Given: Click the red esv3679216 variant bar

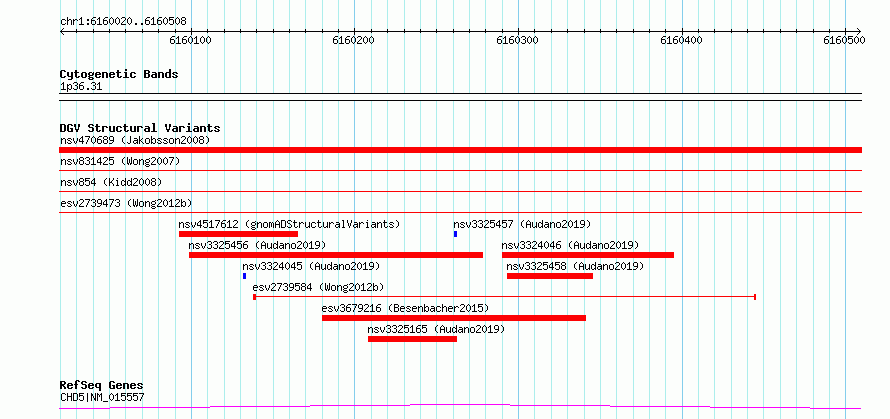Looking at the screenshot, I should coord(454,318).
